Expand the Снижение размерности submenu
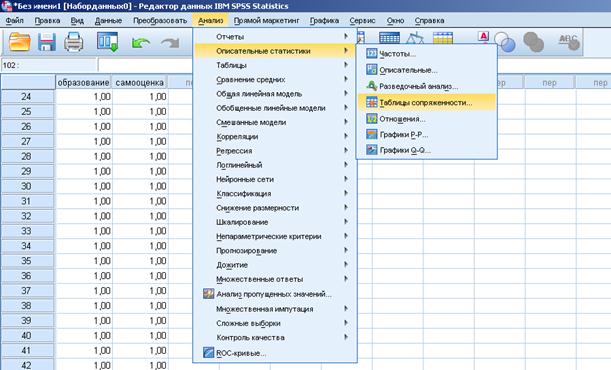 [275, 208]
